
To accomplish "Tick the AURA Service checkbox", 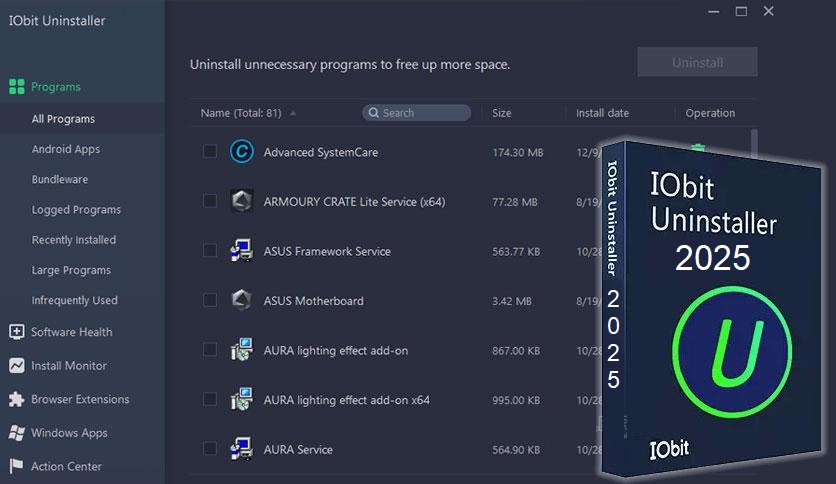I will tap(210, 449).
